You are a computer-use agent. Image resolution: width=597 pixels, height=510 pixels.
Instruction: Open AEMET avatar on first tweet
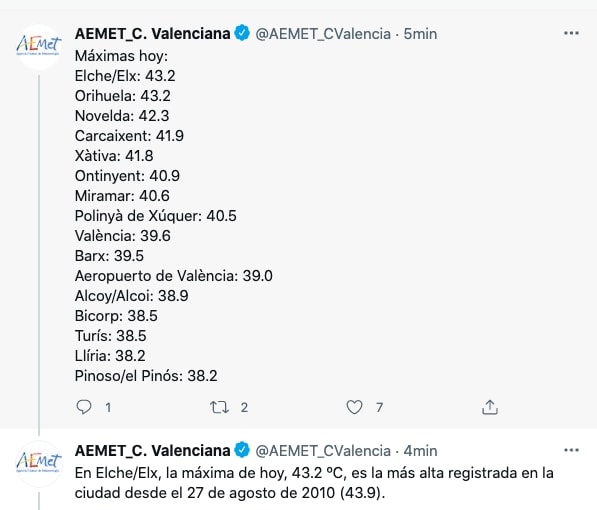tap(38, 46)
